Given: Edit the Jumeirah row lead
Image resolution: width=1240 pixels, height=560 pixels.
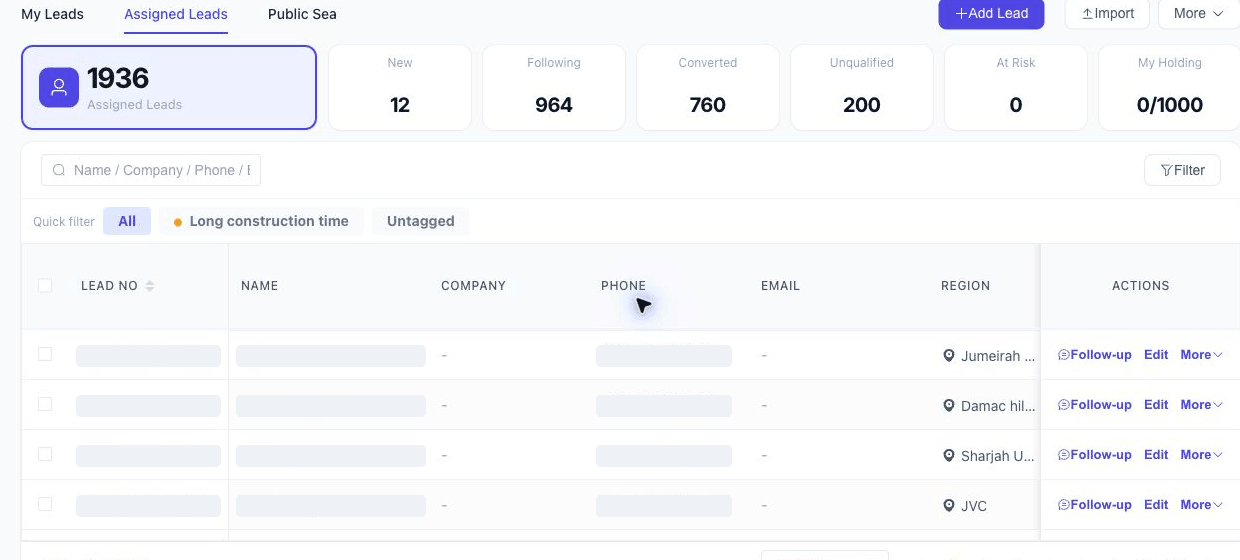Looking at the screenshot, I should pos(1156,355).
